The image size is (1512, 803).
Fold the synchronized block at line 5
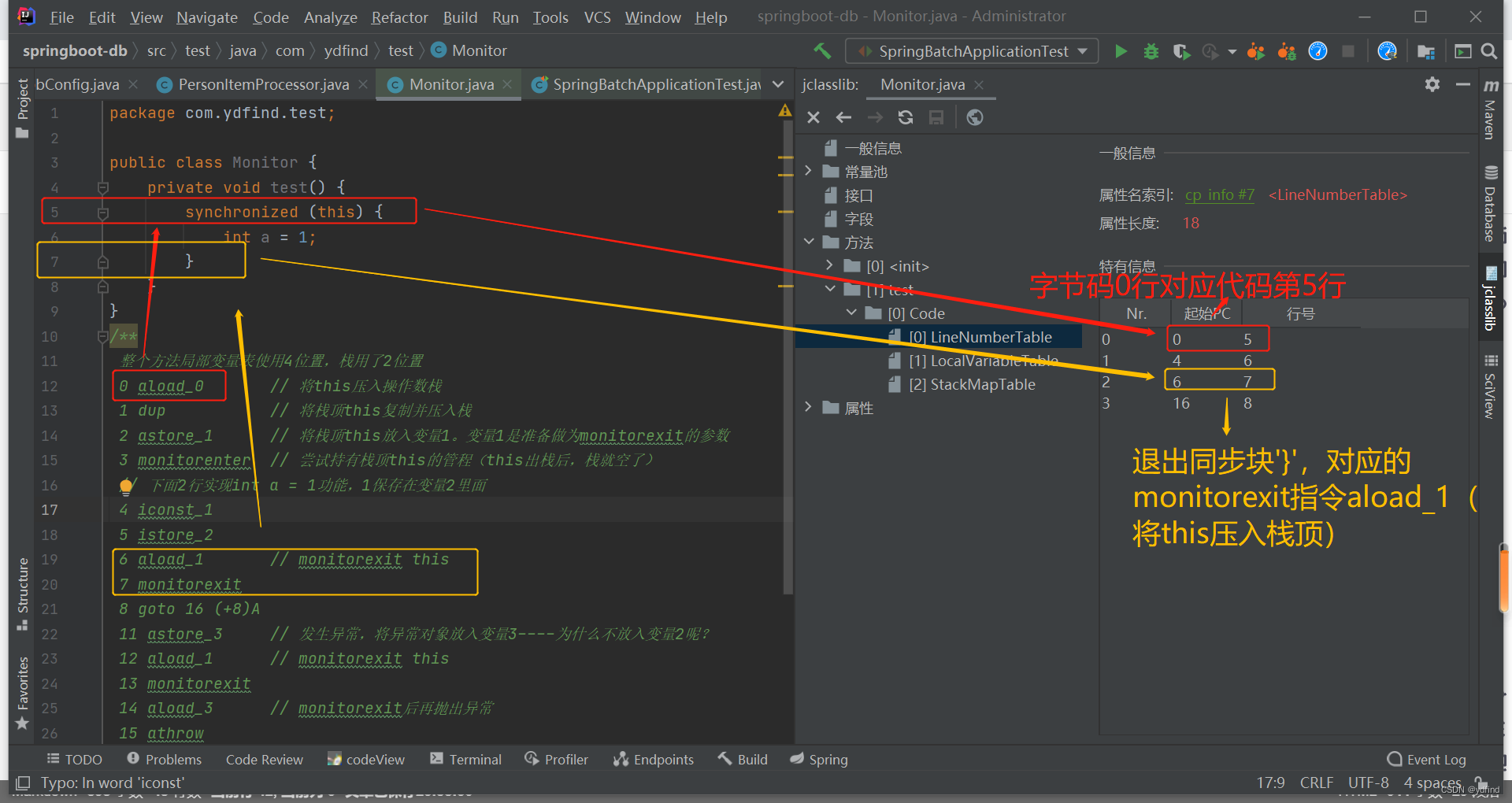(102, 213)
